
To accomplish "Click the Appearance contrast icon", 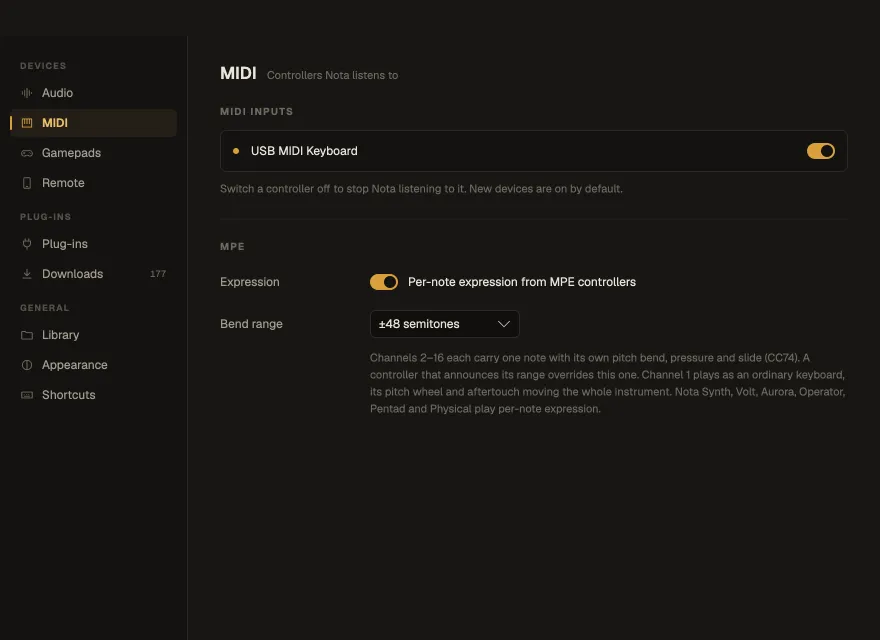I will click(26, 365).
